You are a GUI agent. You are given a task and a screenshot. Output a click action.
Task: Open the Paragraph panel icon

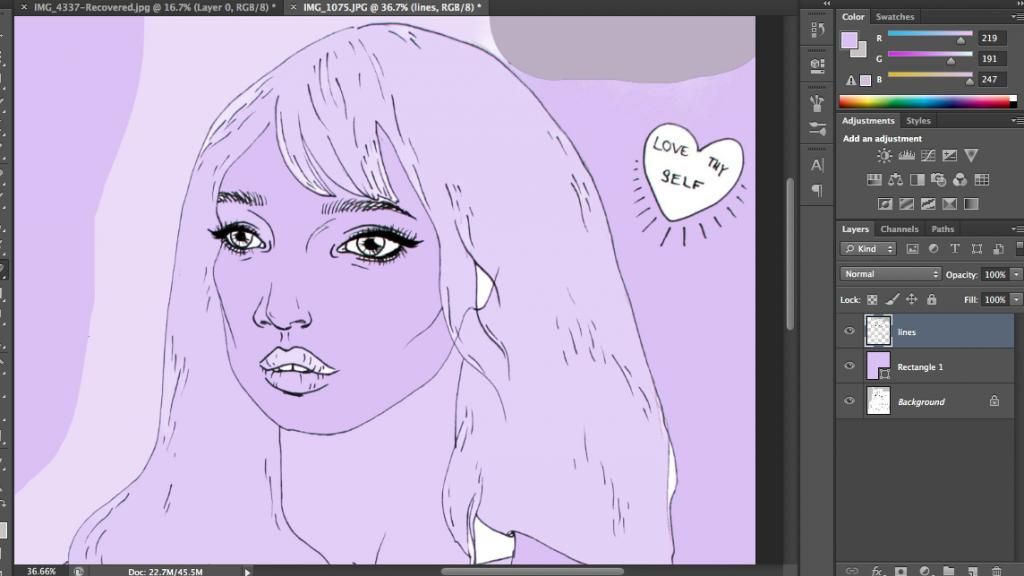point(817,190)
